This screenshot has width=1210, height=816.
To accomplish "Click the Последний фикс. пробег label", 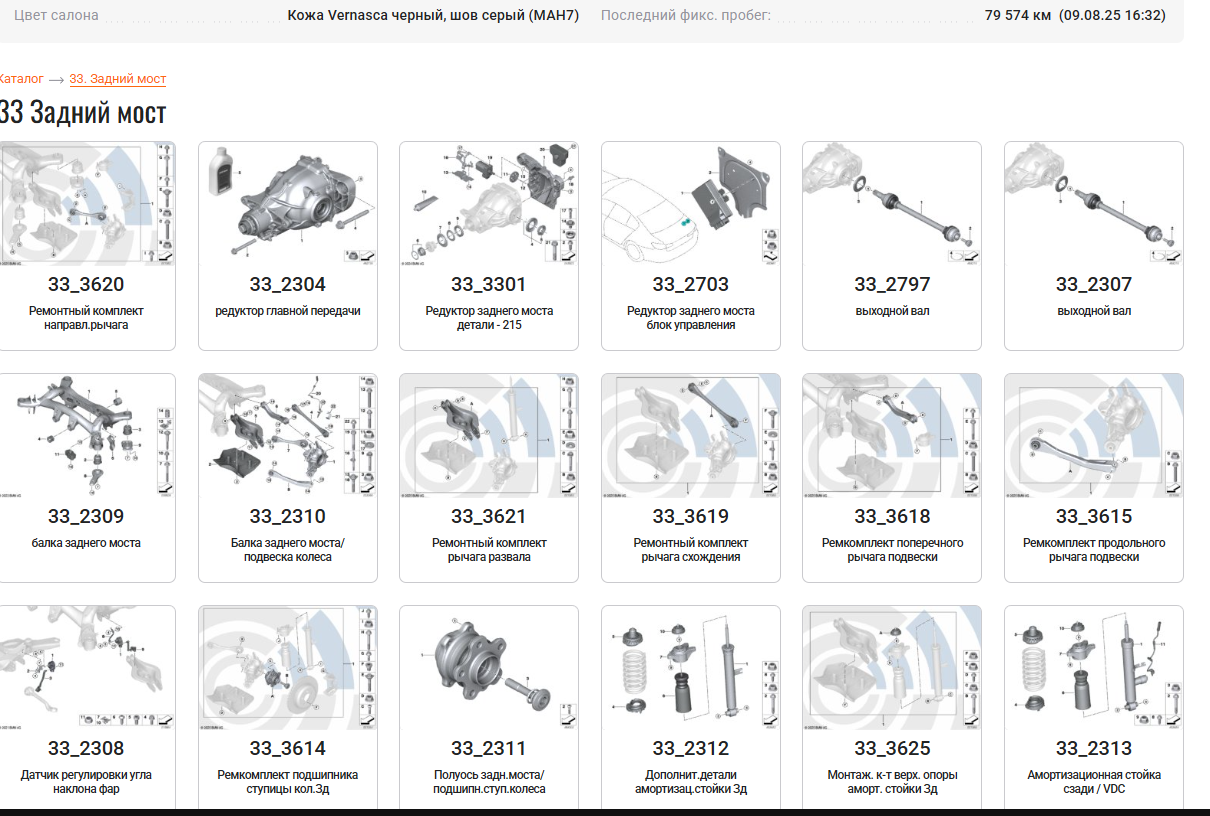I will 686,15.
